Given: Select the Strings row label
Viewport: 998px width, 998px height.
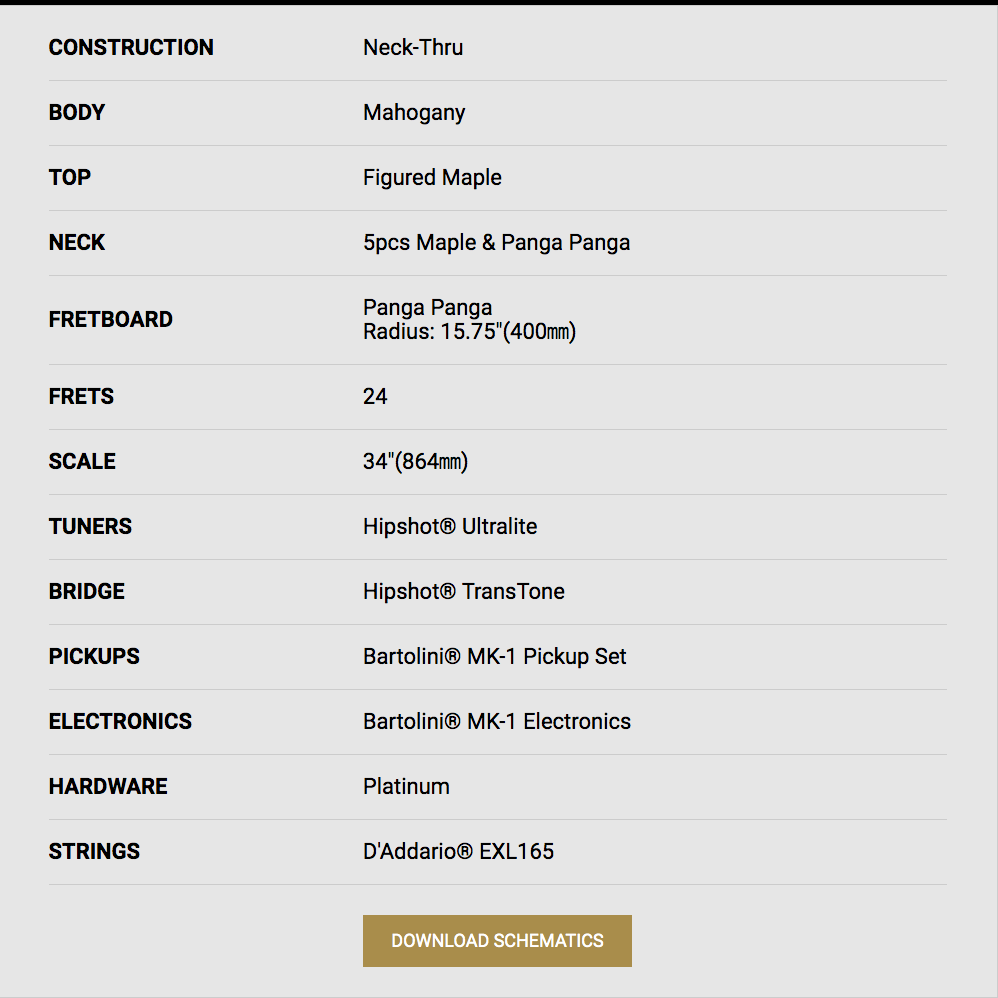Looking at the screenshot, I should click(94, 851).
